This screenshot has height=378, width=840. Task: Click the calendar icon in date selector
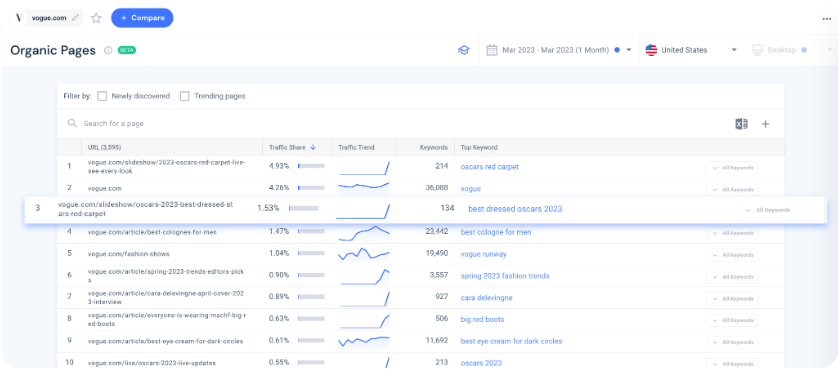point(492,50)
